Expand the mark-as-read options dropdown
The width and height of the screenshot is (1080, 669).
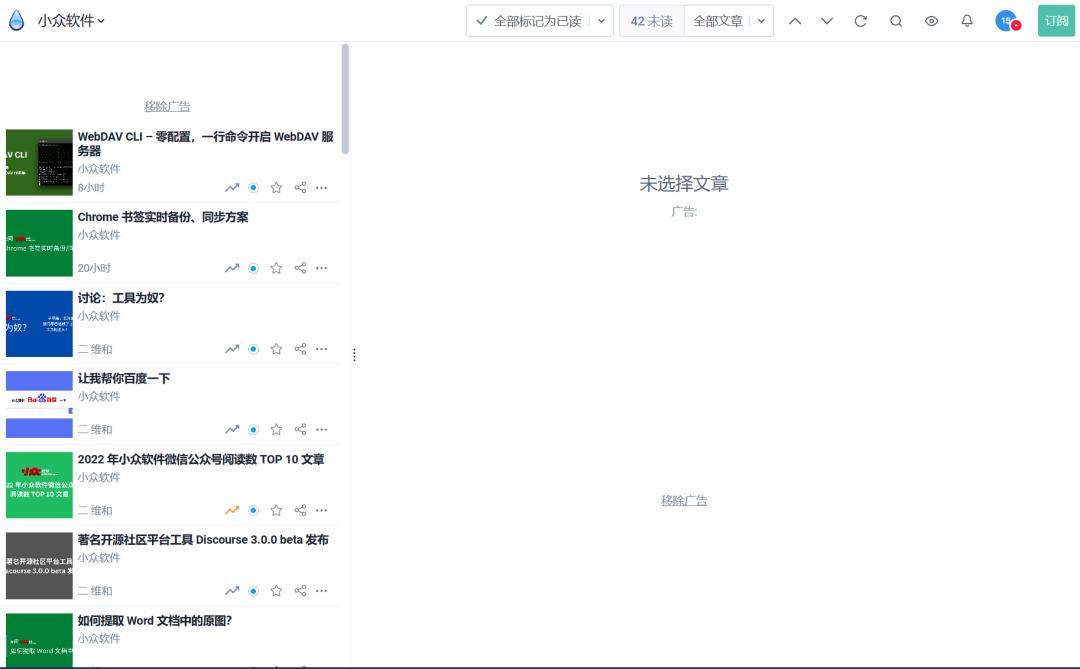tap(603, 20)
